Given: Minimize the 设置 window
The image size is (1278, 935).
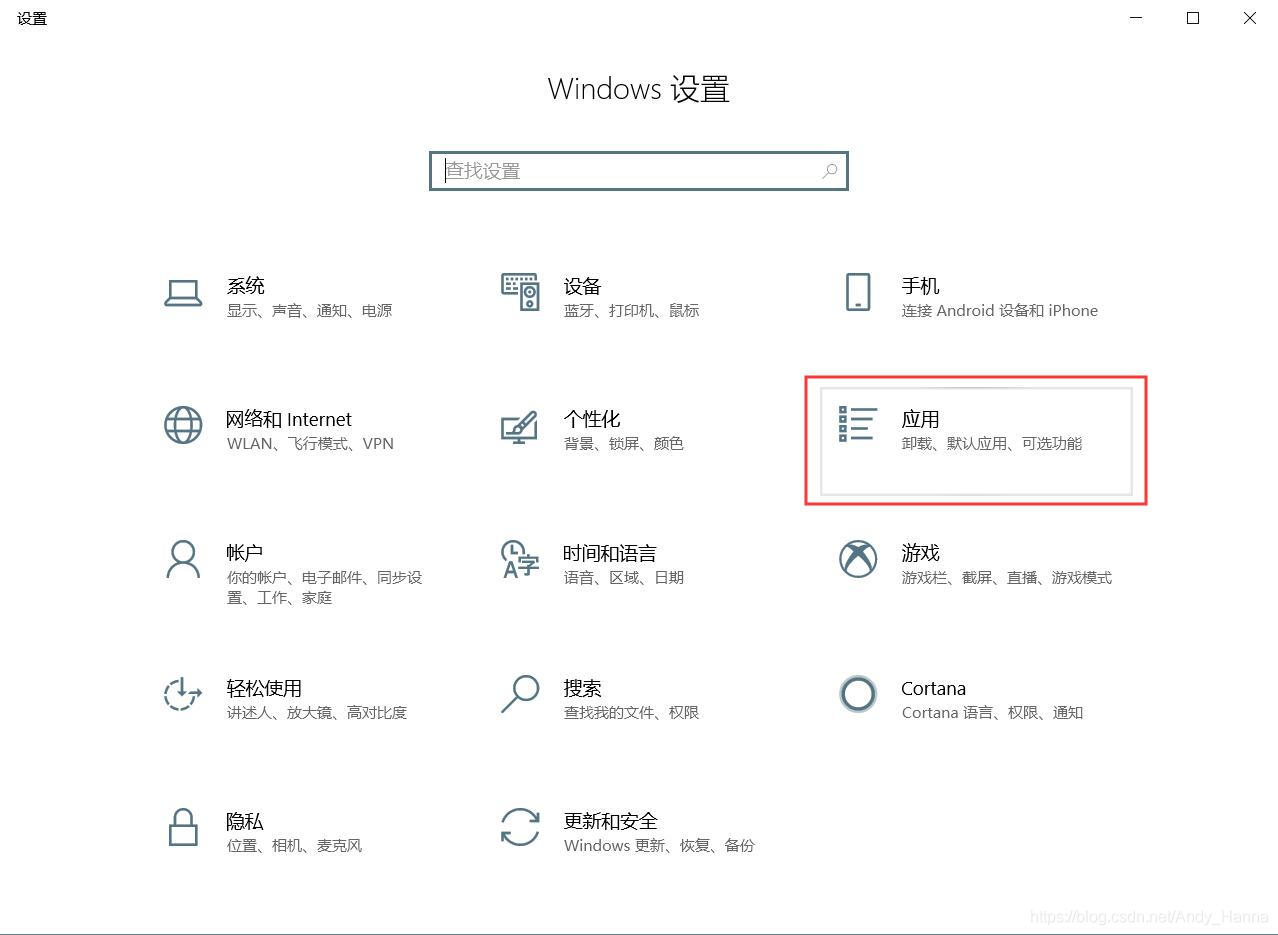Looking at the screenshot, I should point(1136,18).
